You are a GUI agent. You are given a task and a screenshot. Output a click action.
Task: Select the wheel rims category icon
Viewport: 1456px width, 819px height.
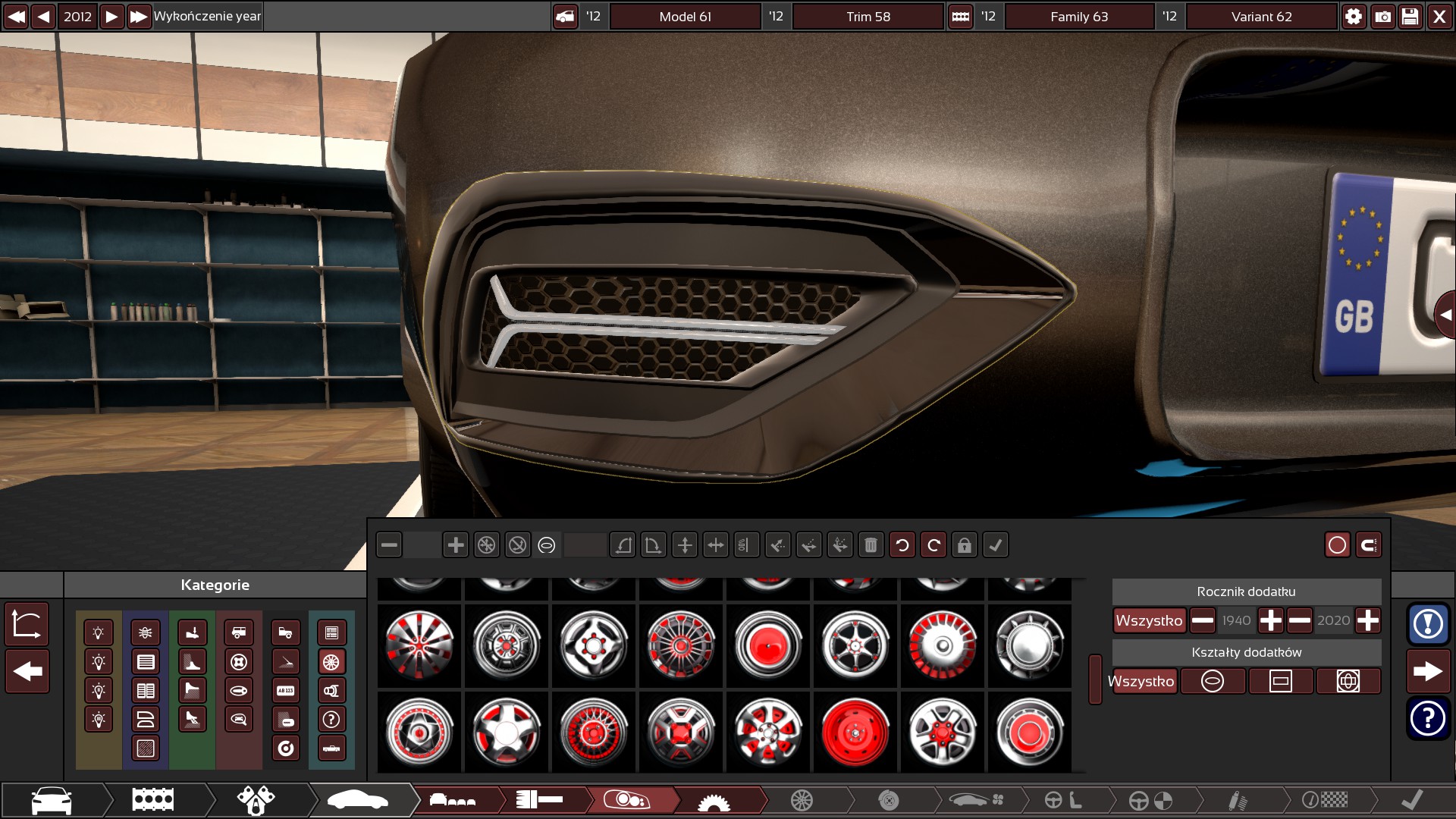pyautogui.click(x=331, y=662)
